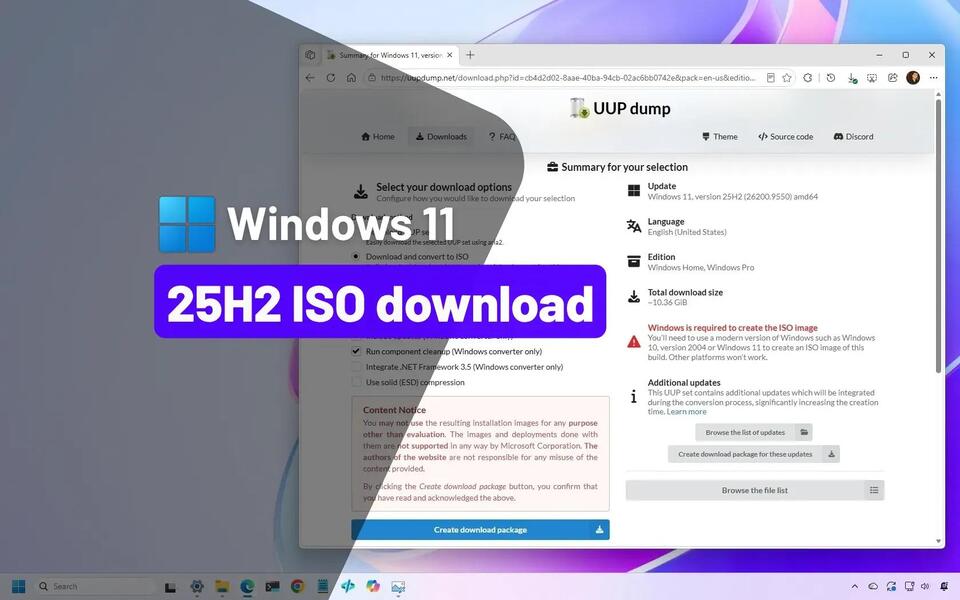
Task: Open the Theme menu
Action: 720,137
